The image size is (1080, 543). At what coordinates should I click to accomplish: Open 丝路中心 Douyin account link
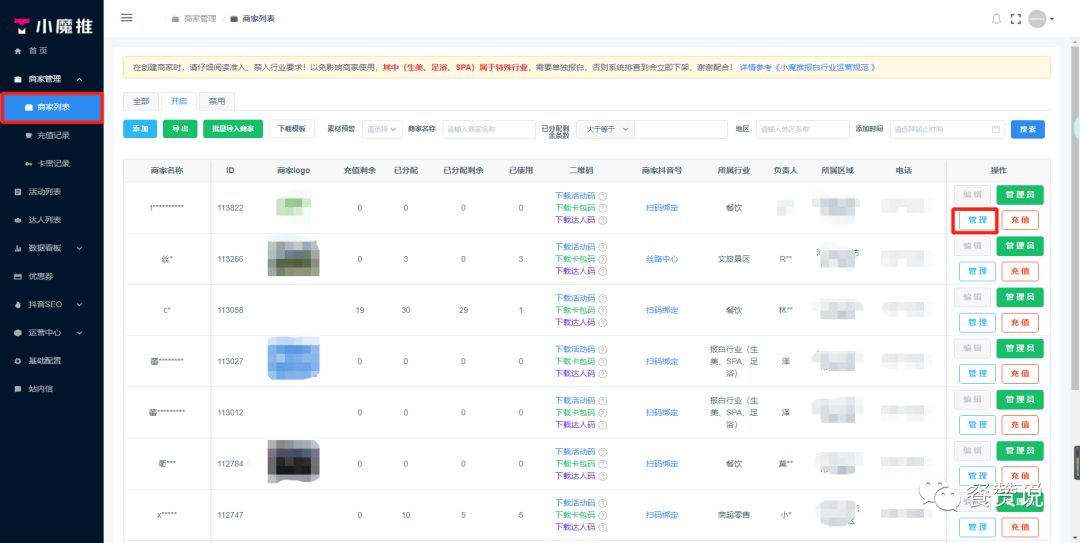click(662, 259)
